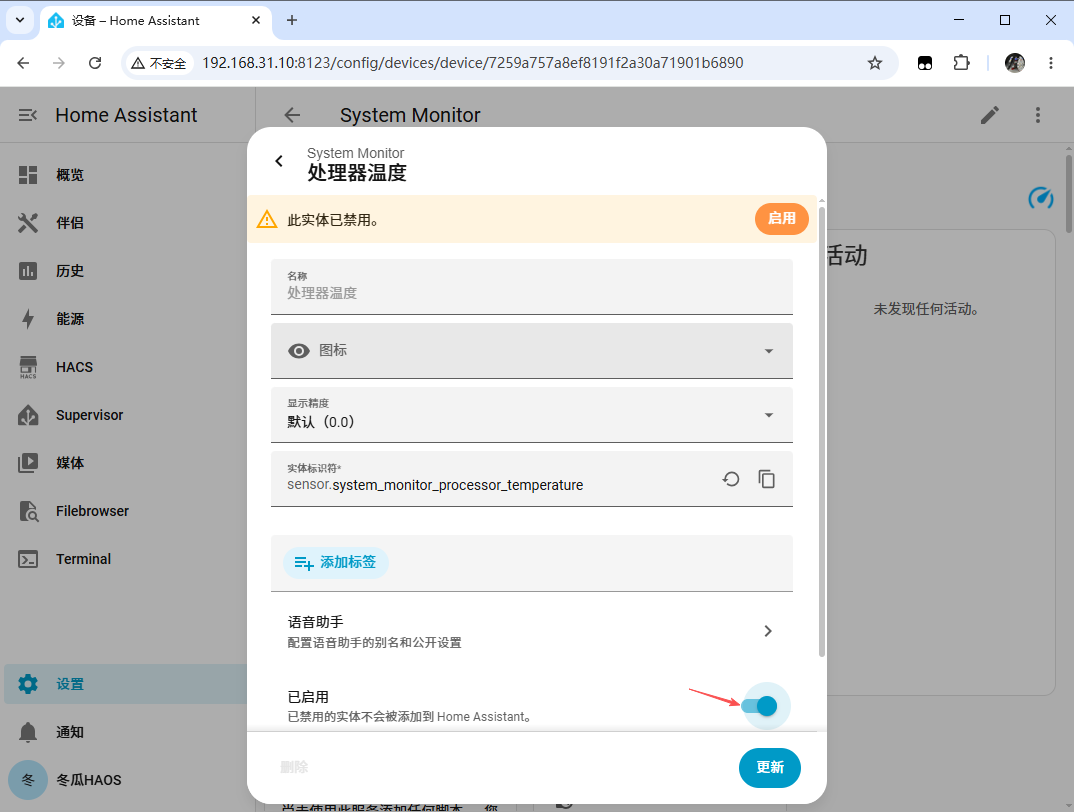Open a new browser tab

[x=292, y=20]
